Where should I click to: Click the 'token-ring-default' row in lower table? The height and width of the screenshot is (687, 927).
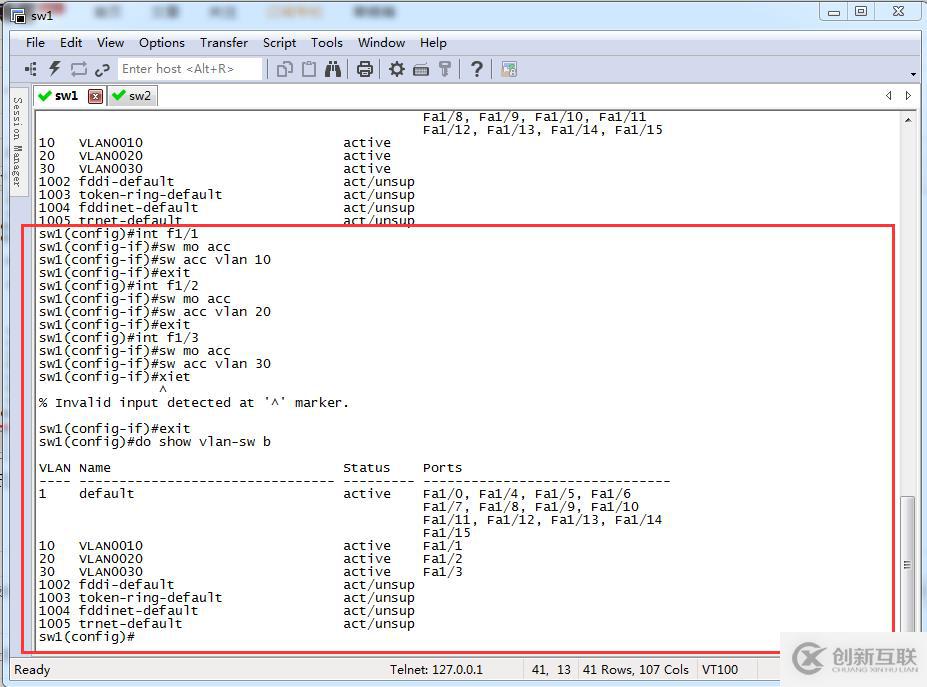pos(227,598)
